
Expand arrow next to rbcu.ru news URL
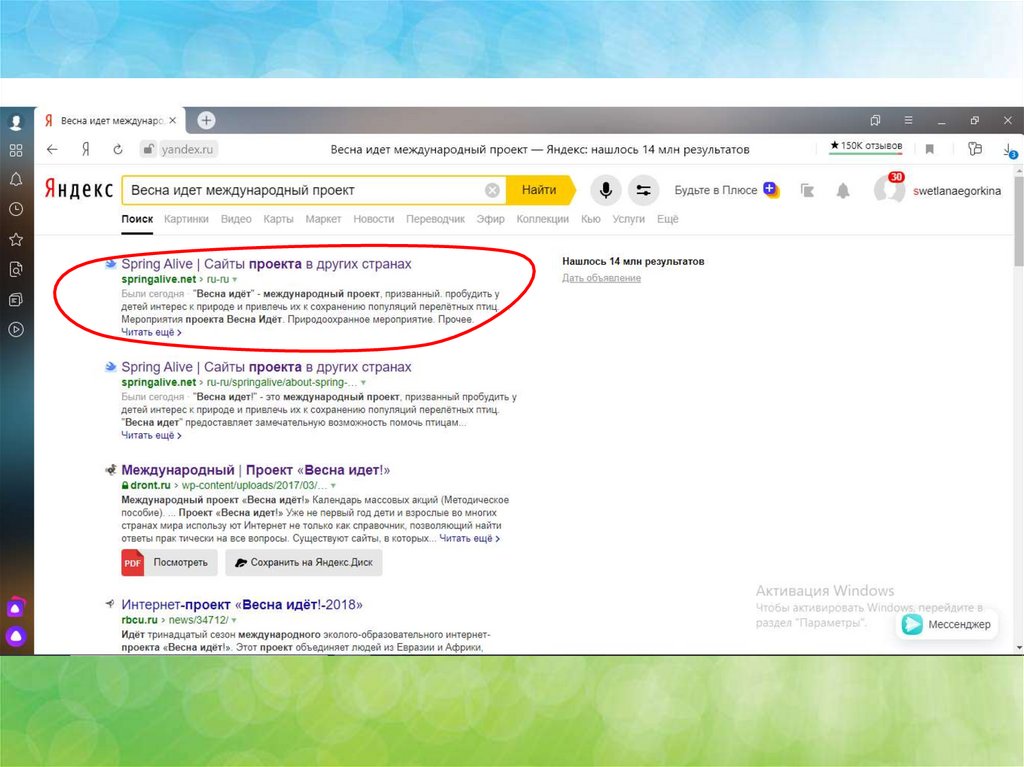234,620
